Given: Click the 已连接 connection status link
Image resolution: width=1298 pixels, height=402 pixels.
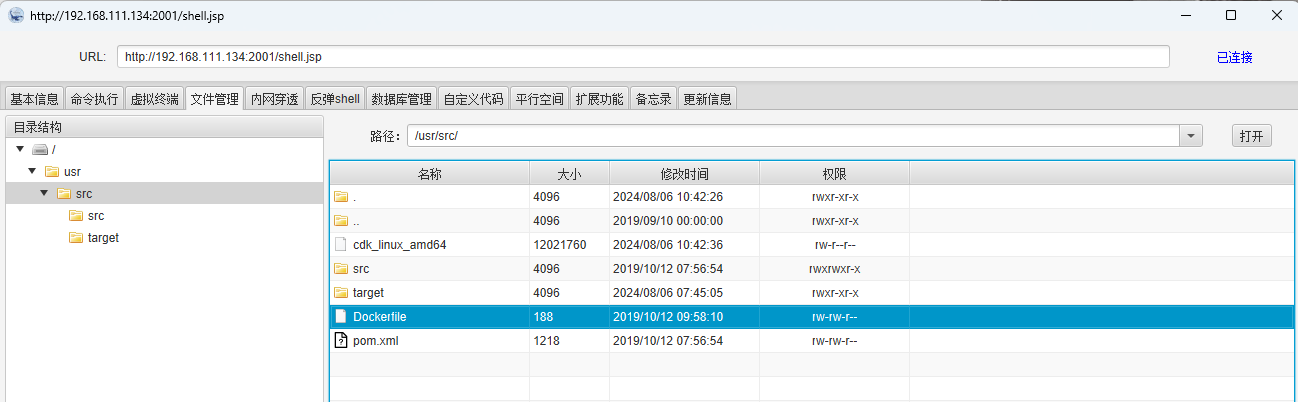Looking at the screenshot, I should pos(1234,58).
